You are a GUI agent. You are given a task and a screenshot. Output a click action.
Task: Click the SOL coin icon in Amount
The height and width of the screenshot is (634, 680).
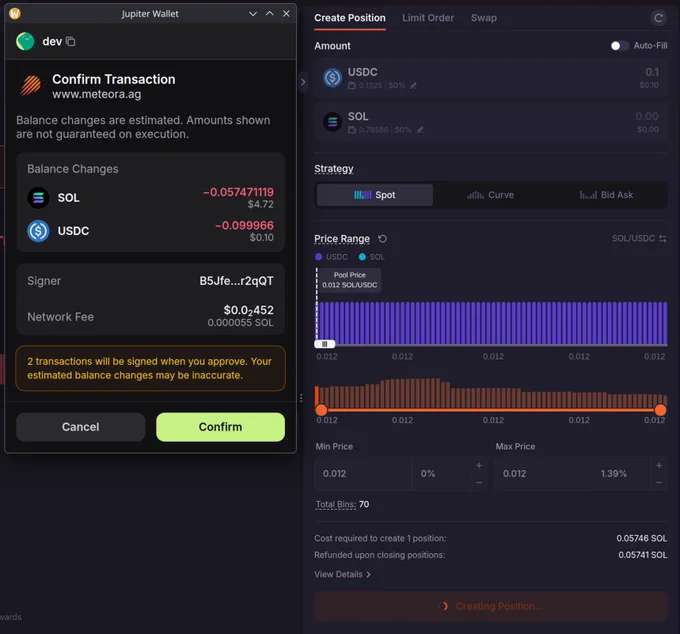click(333, 122)
